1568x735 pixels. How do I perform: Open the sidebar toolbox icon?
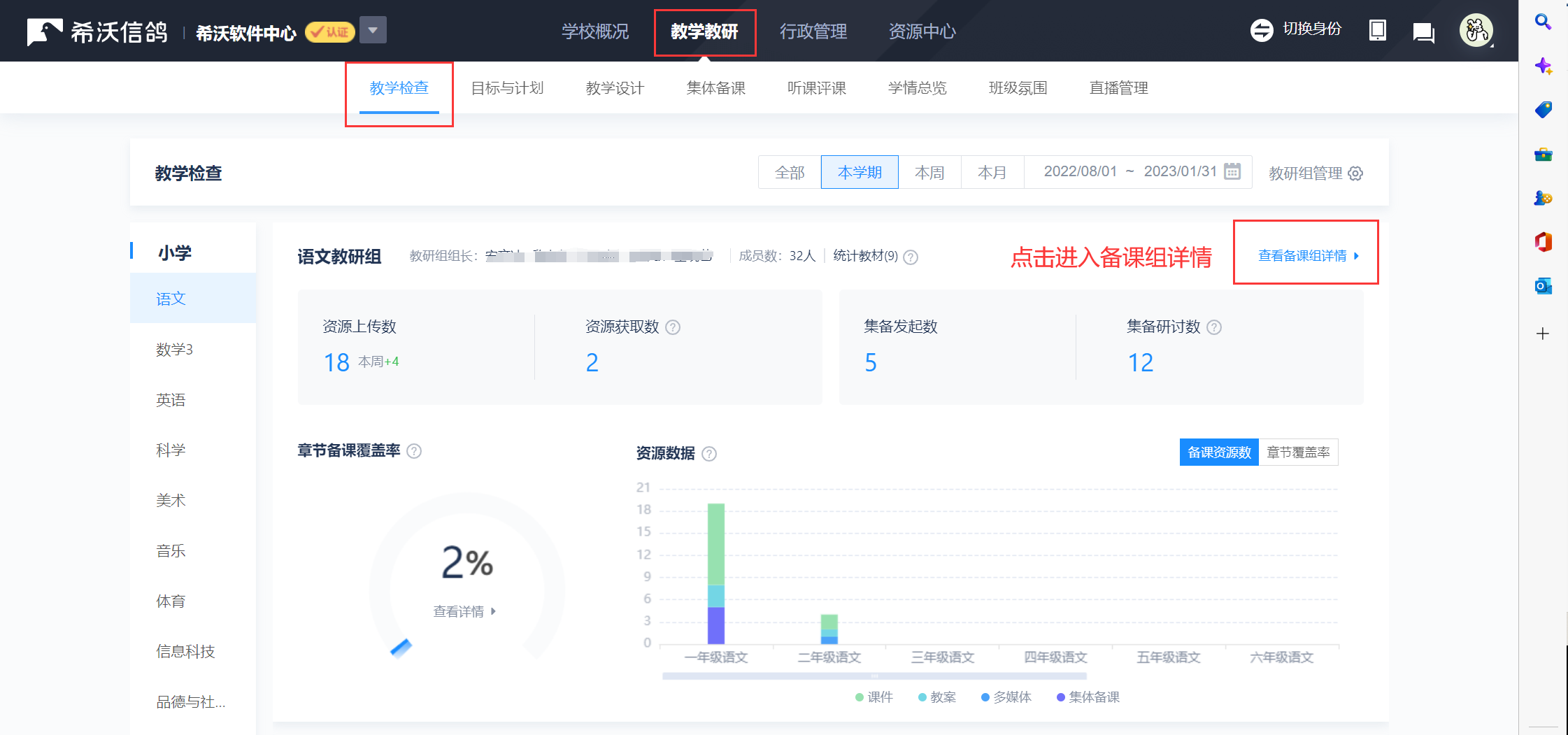[1543, 155]
